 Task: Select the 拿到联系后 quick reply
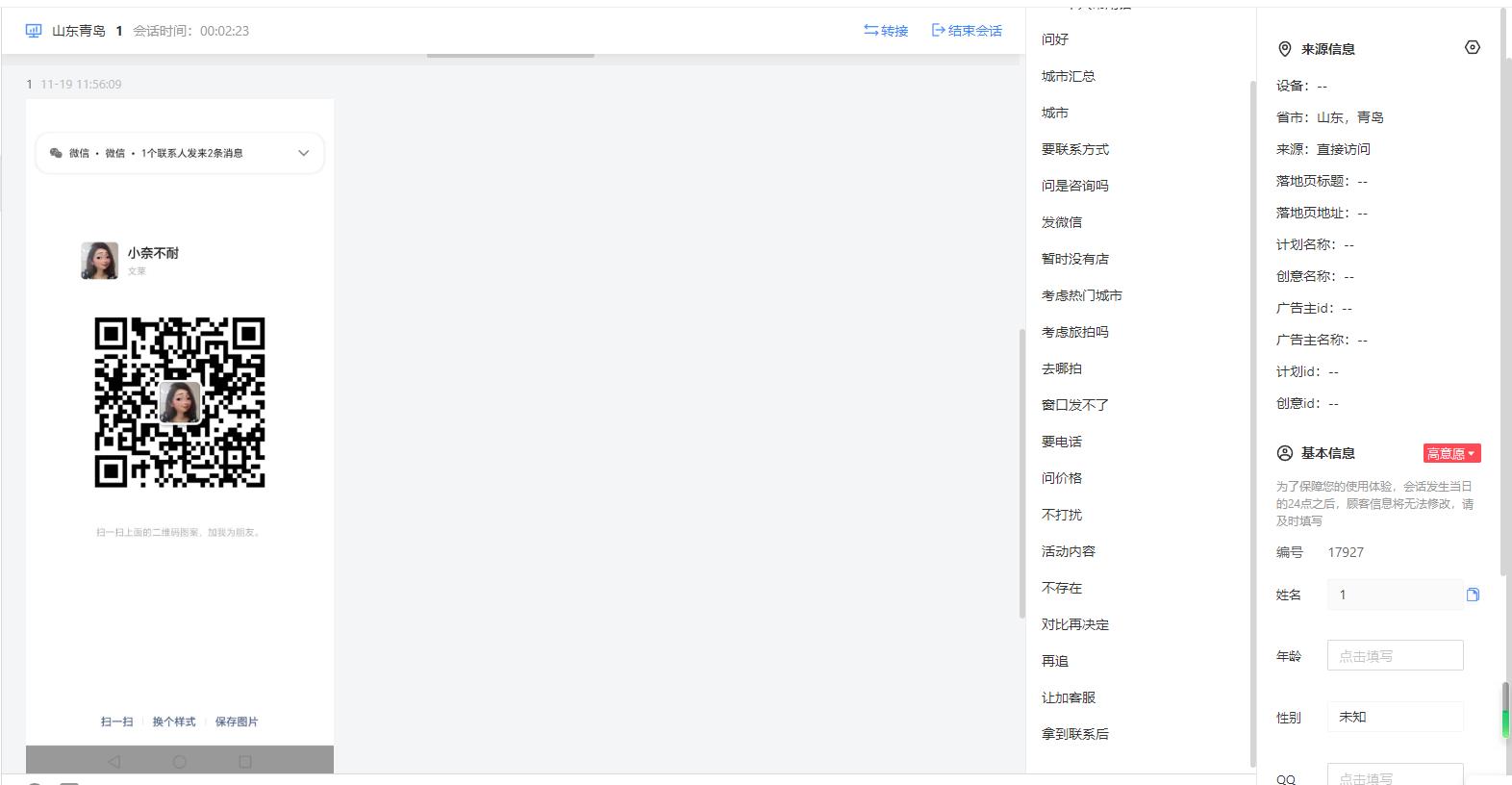pos(1075,734)
